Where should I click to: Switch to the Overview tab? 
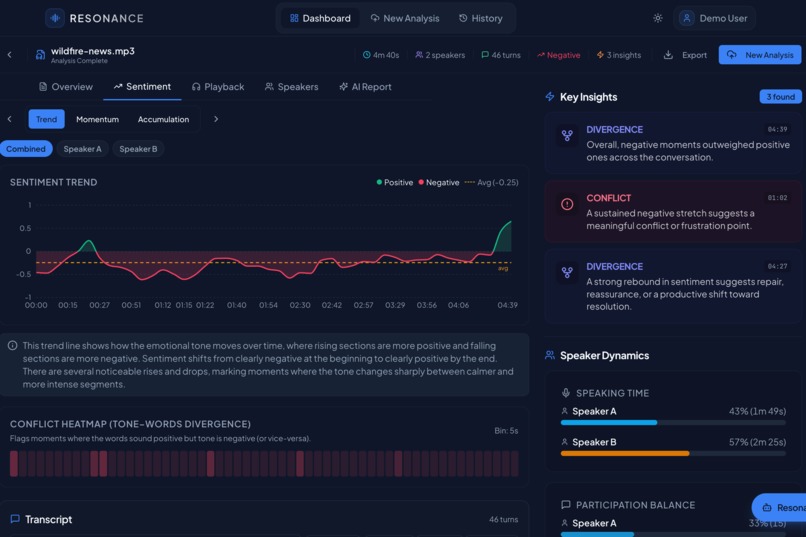coord(66,87)
